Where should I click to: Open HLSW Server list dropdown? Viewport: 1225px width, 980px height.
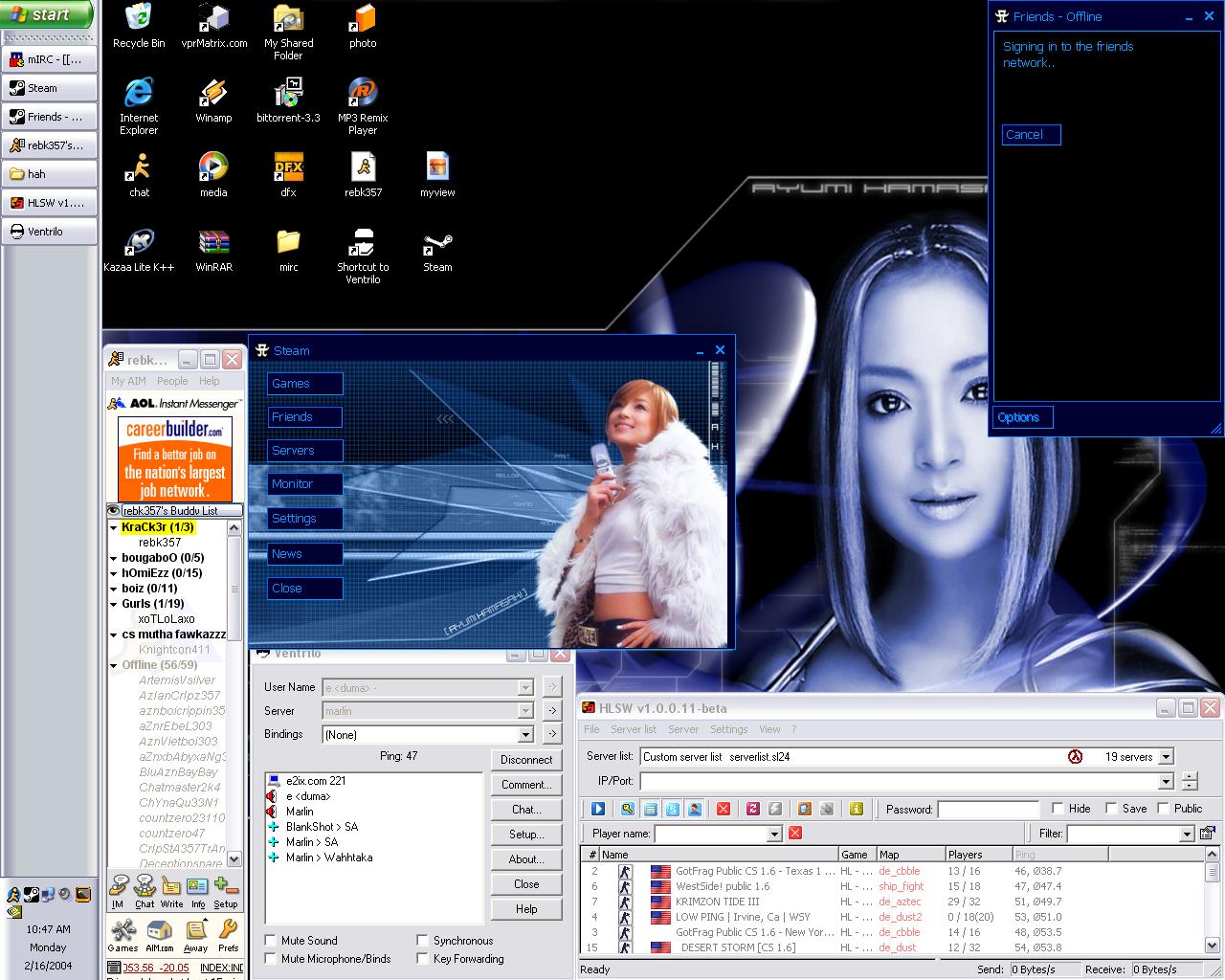click(x=1166, y=756)
